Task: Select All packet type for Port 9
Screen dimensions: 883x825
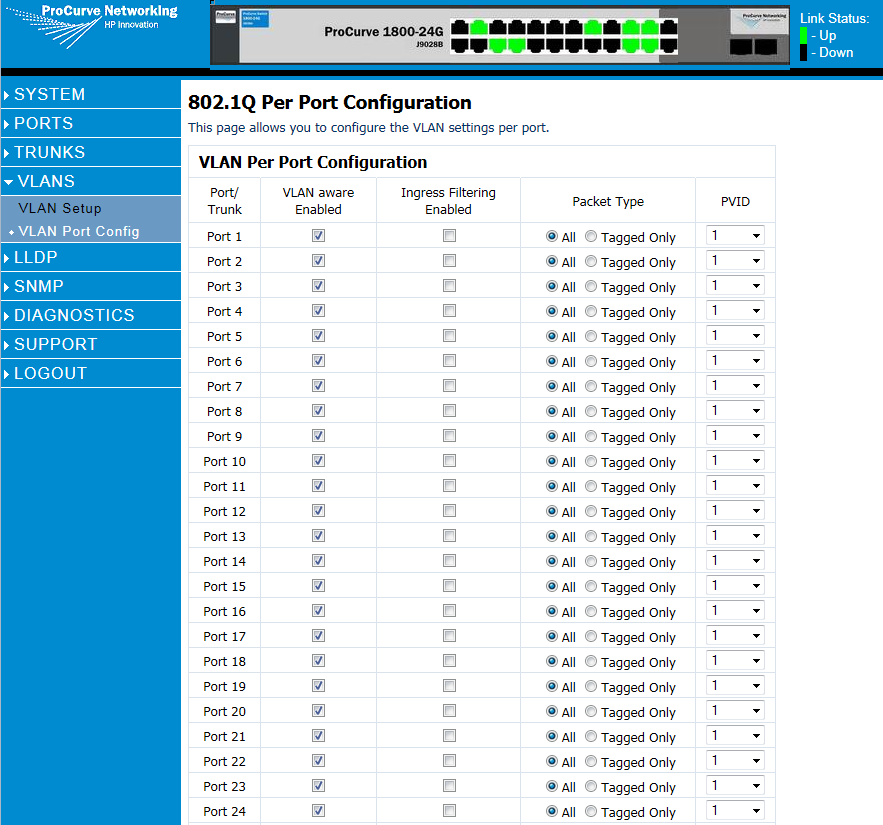Action: (552, 436)
